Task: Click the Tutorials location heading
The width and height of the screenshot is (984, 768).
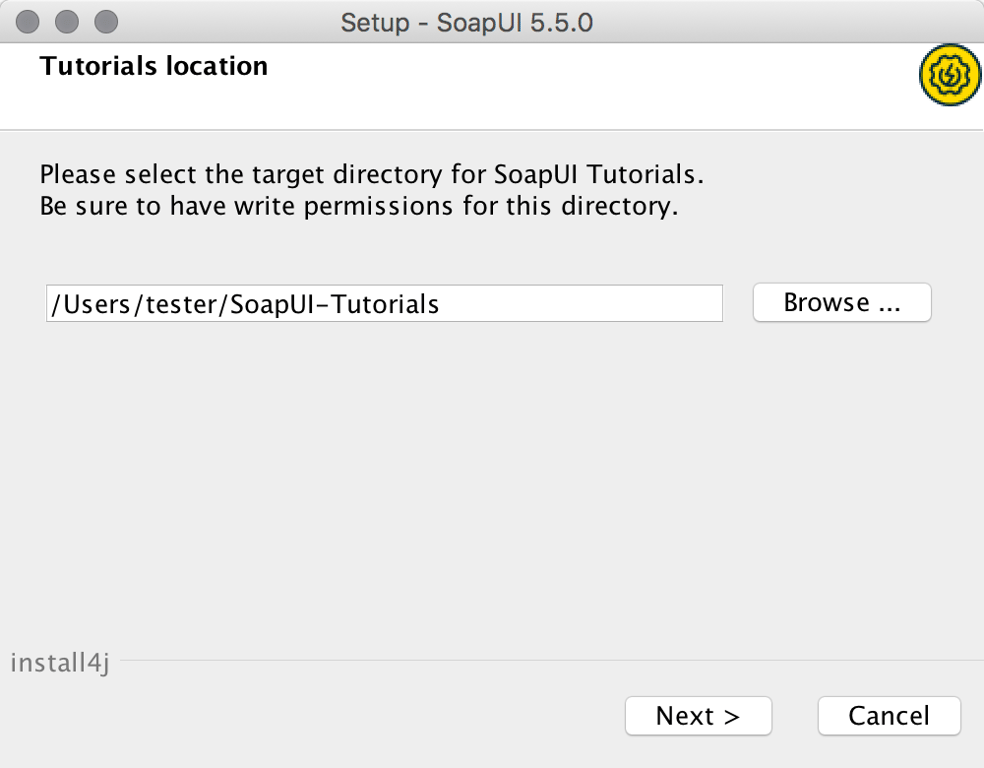Action: pos(152,66)
